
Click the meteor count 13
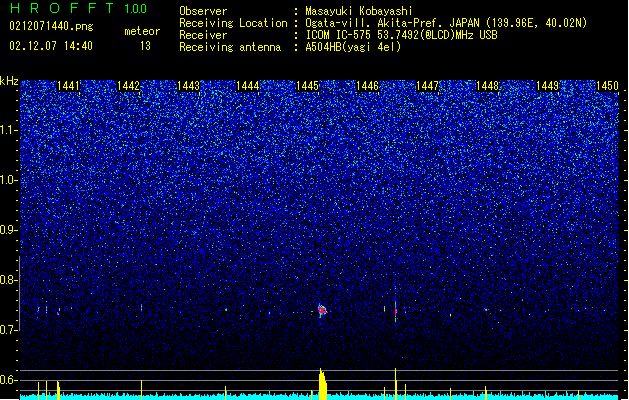[x=145, y=46]
